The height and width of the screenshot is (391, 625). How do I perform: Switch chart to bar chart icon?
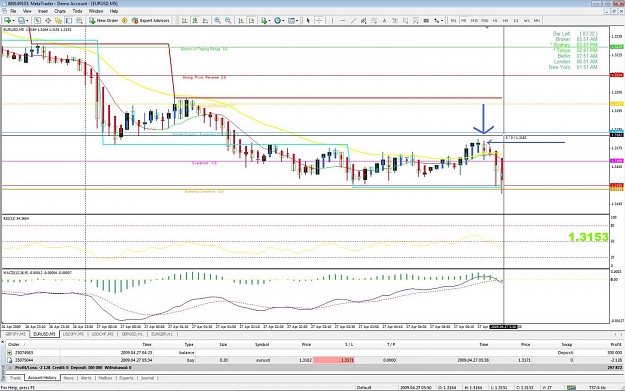(x=185, y=20)
